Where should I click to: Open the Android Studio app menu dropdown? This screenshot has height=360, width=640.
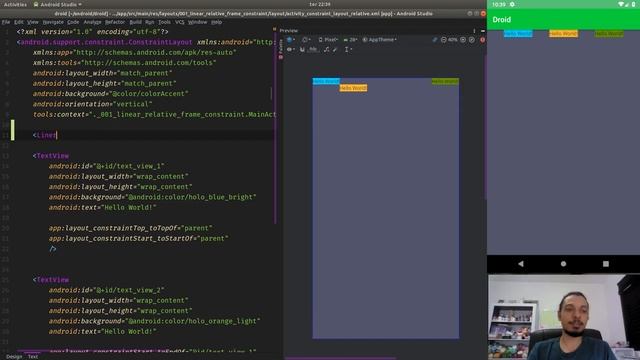(58, 4)
